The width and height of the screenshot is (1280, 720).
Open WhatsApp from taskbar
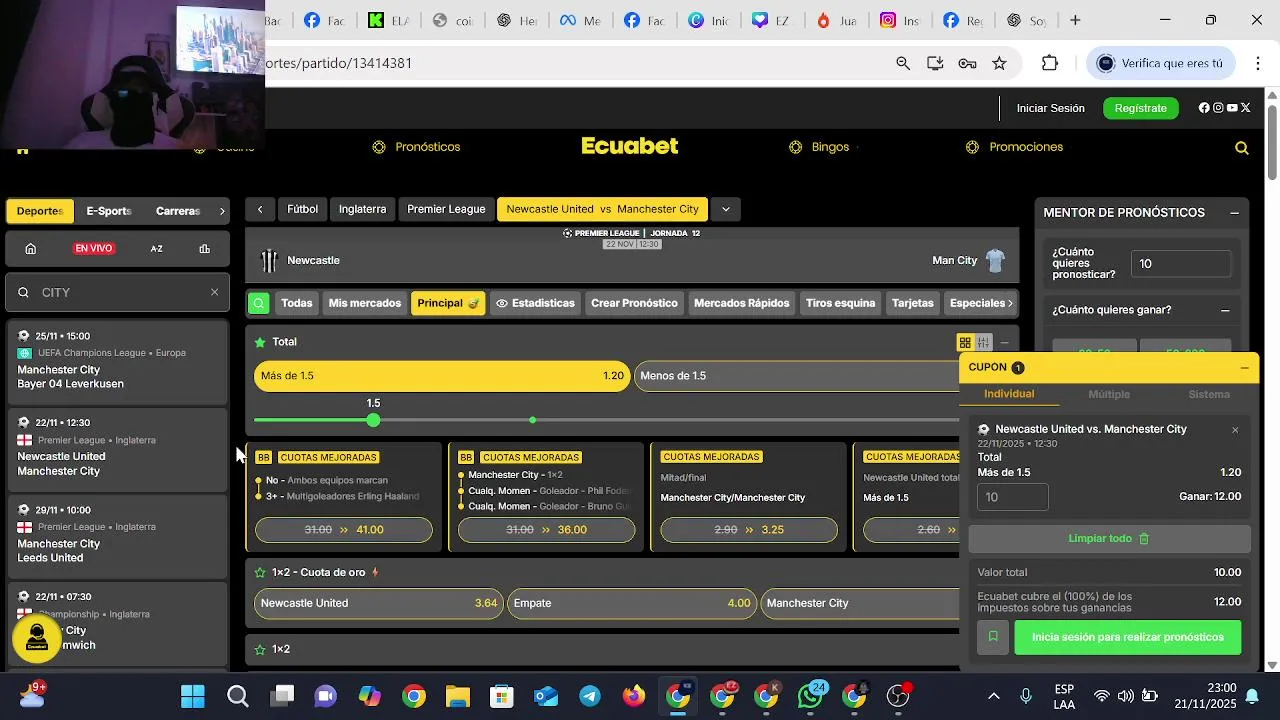pyautogui.click(x=809, y=696)
